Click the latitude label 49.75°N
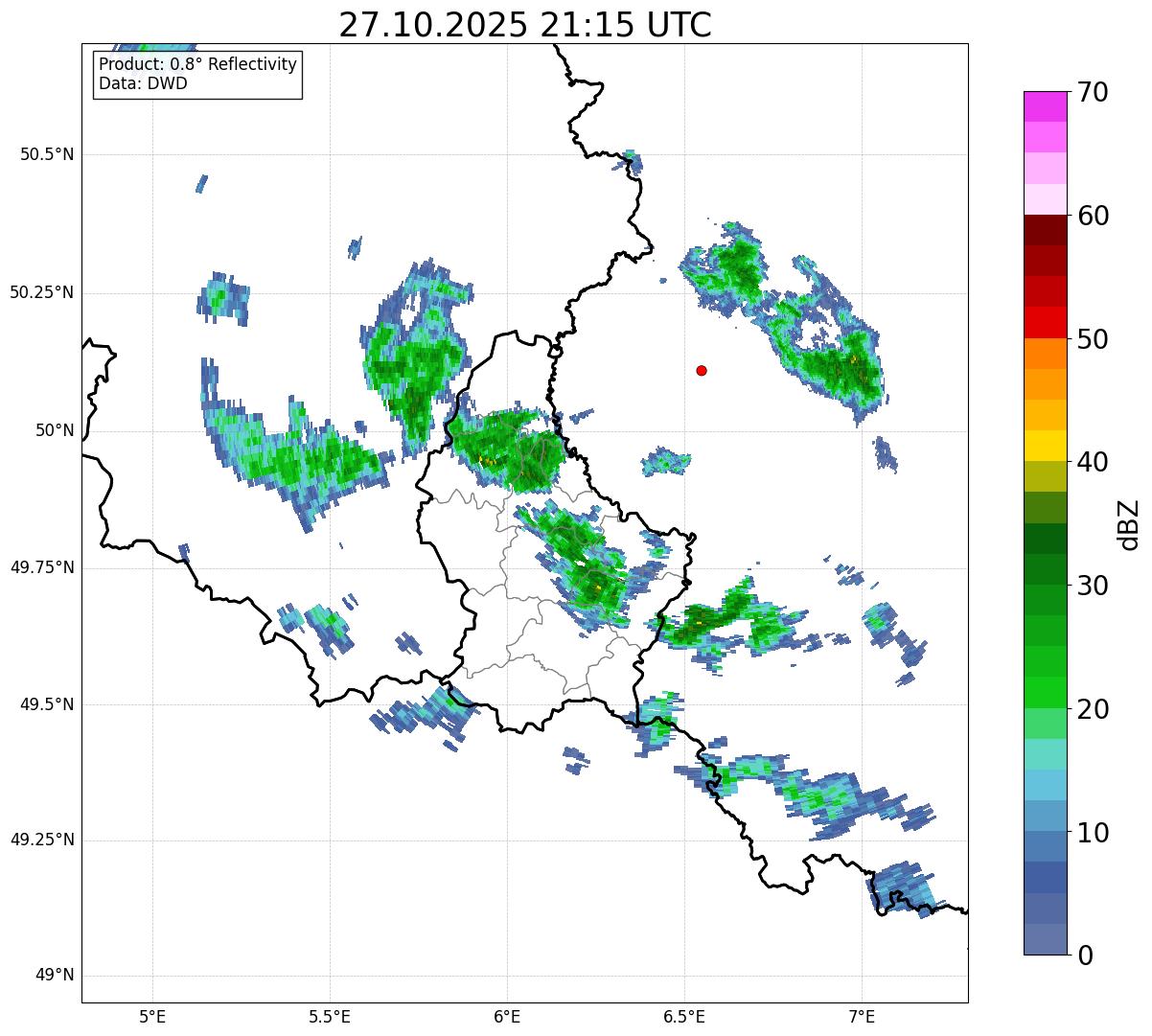Image resolution: width=1152 pixels, height=1036 pixels. (41, 567)
